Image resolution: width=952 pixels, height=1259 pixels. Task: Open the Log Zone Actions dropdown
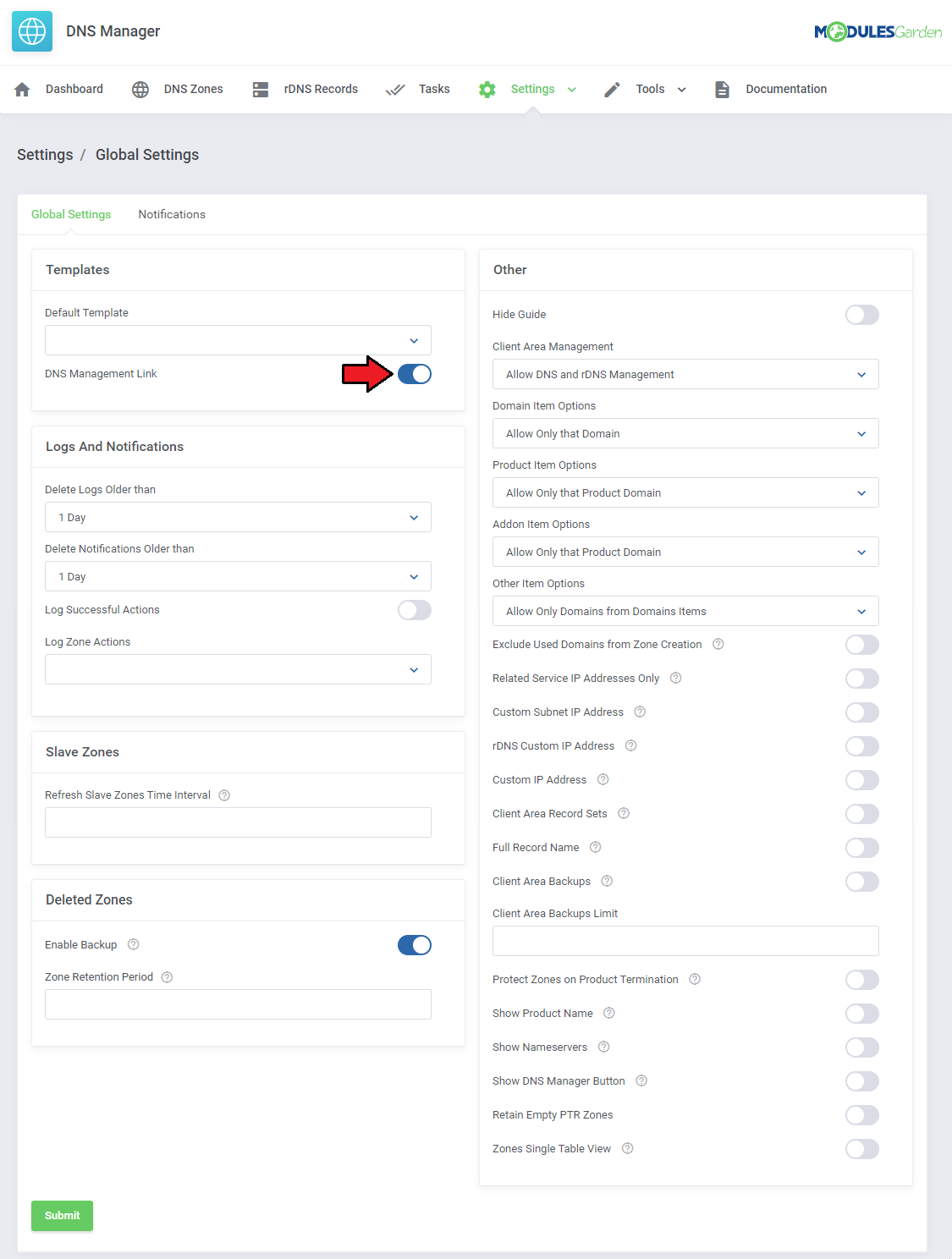pyautogui.click(x=238, y=669)
